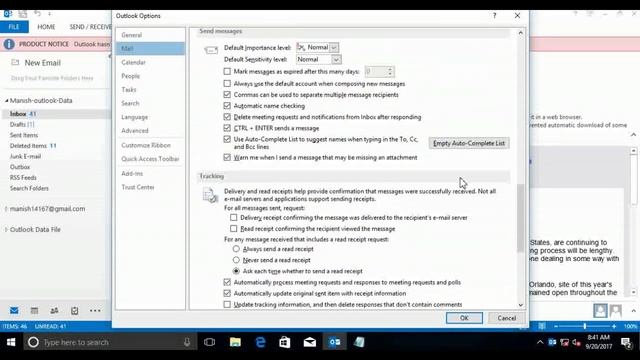Screen dimensions: 640x360
Task: Open the Junk E-mail folder
Action: click(x=25, y=156)
